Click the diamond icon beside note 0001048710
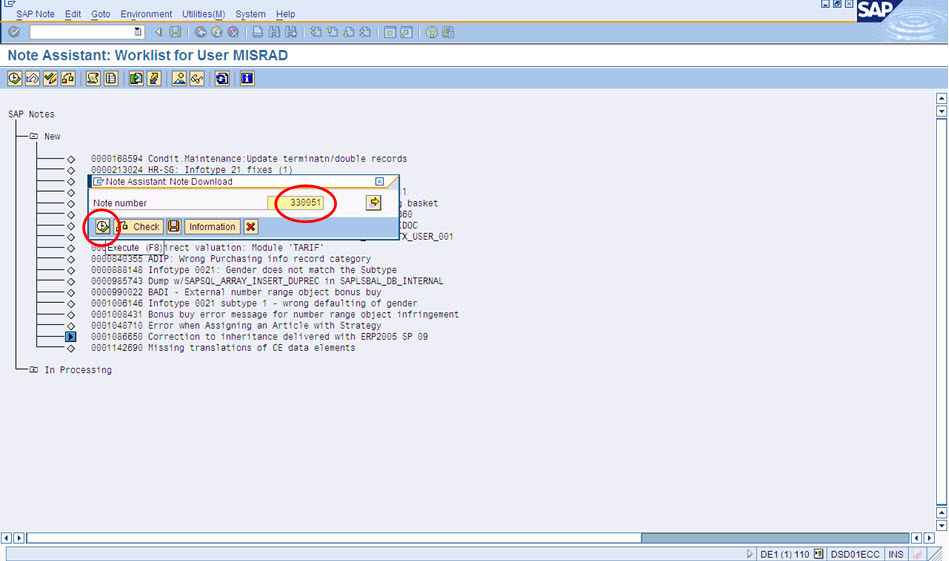The height and width of the screenshot is (561, 949). coord(71,326)
